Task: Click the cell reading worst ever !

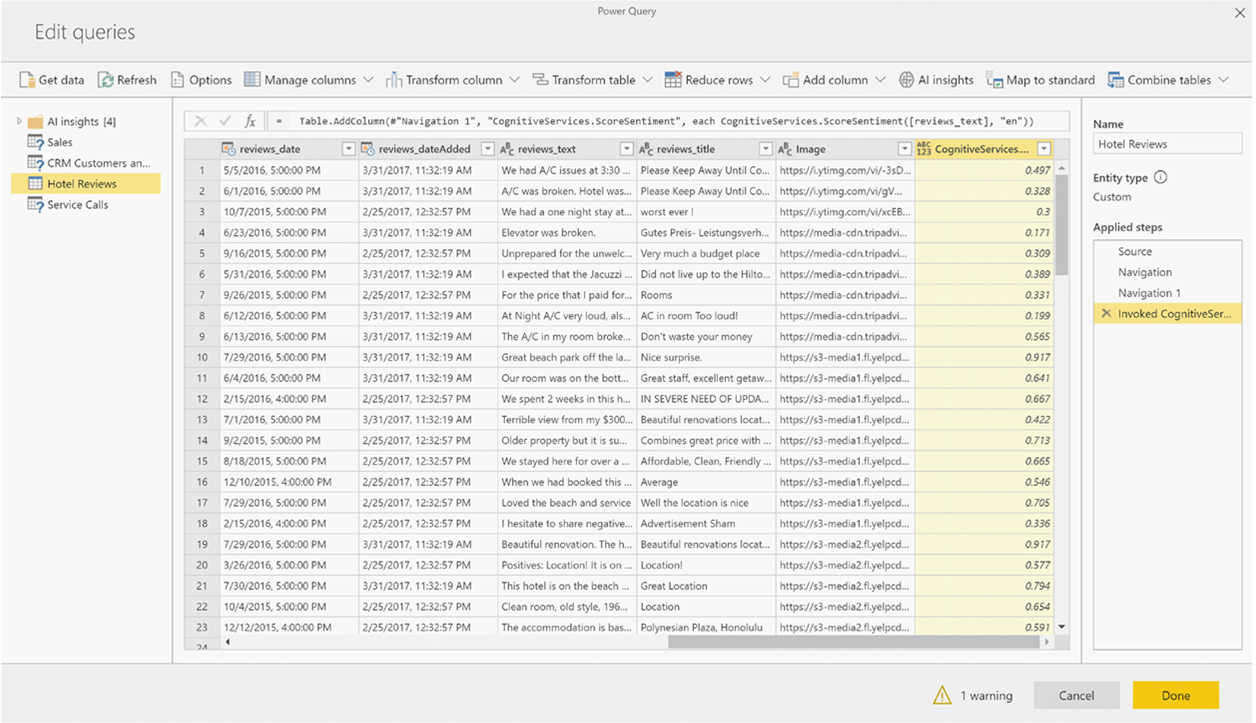Action: click(706, 212)
